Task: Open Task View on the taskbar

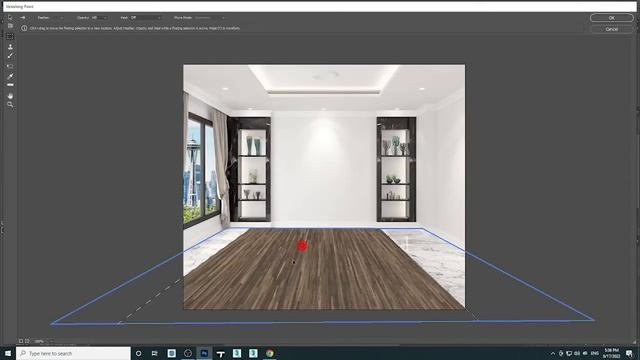Action: click(x=154, y=353)
